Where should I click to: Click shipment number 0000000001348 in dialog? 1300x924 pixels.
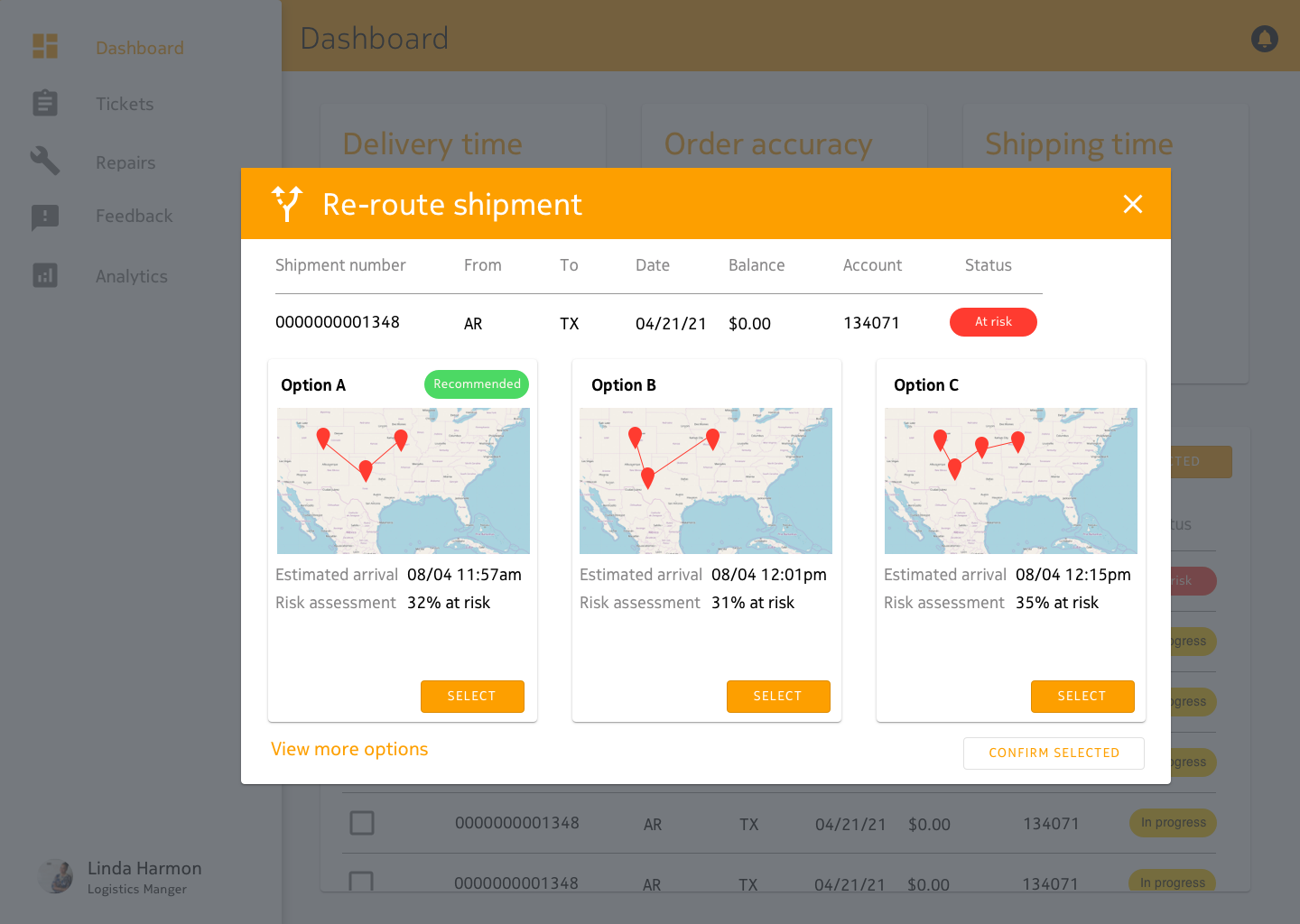click(338, 322)
